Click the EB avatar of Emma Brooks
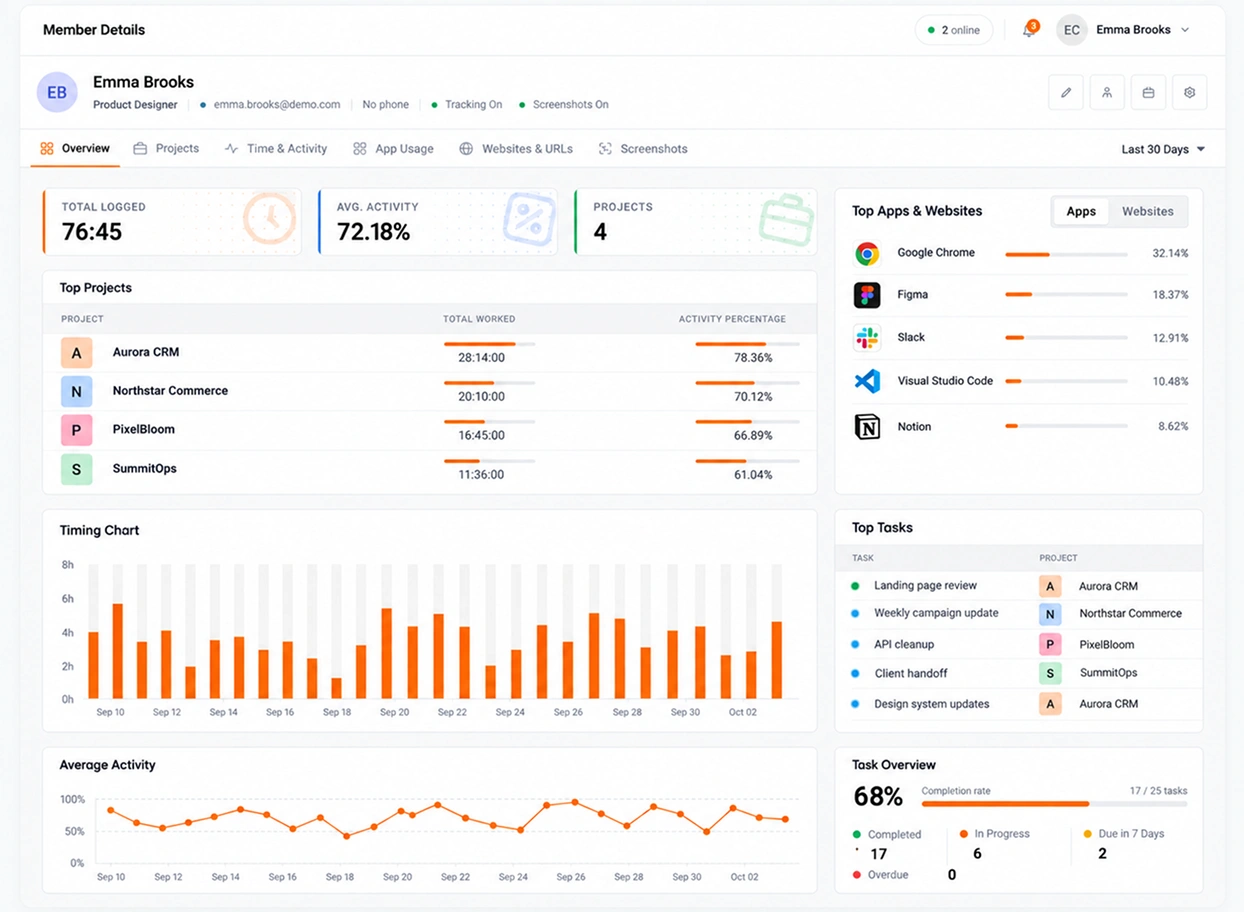 pyautogui.click(x=57, y=92)
